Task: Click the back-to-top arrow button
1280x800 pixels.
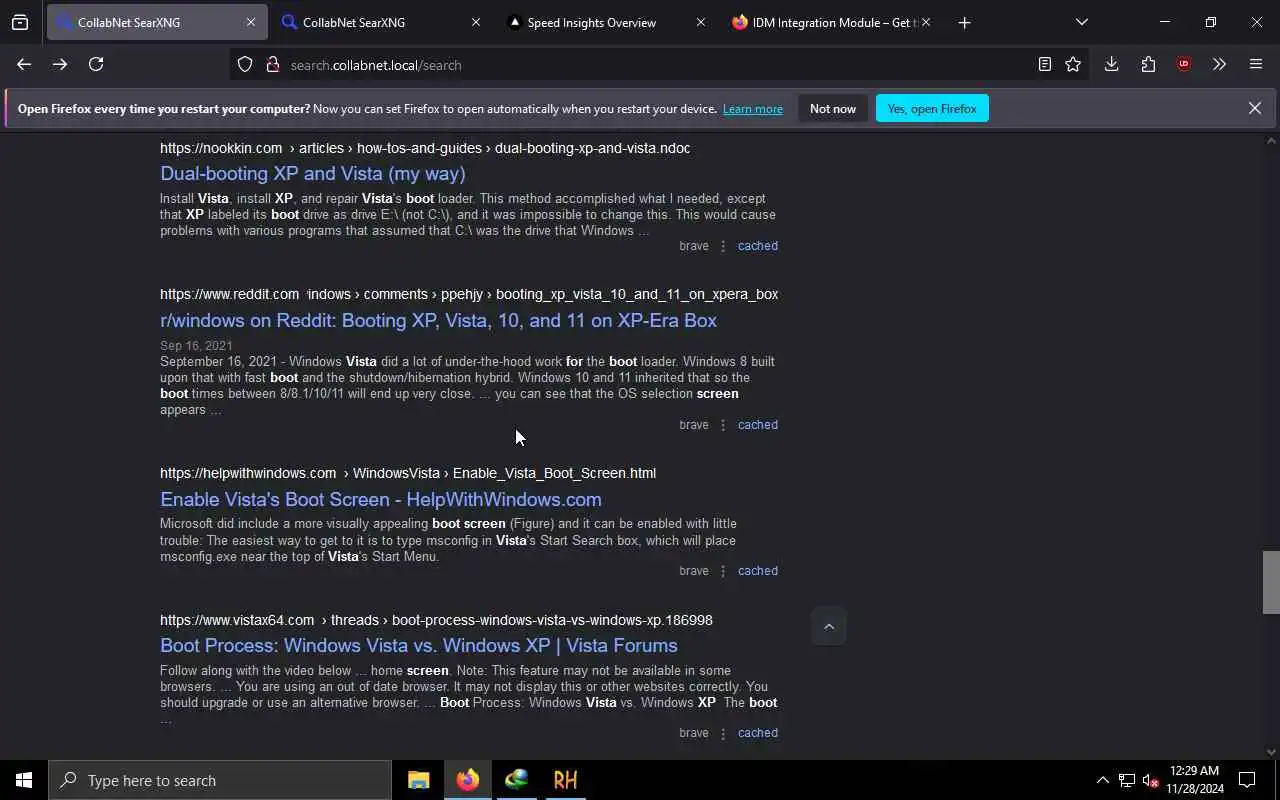Action: coord(828,626)
